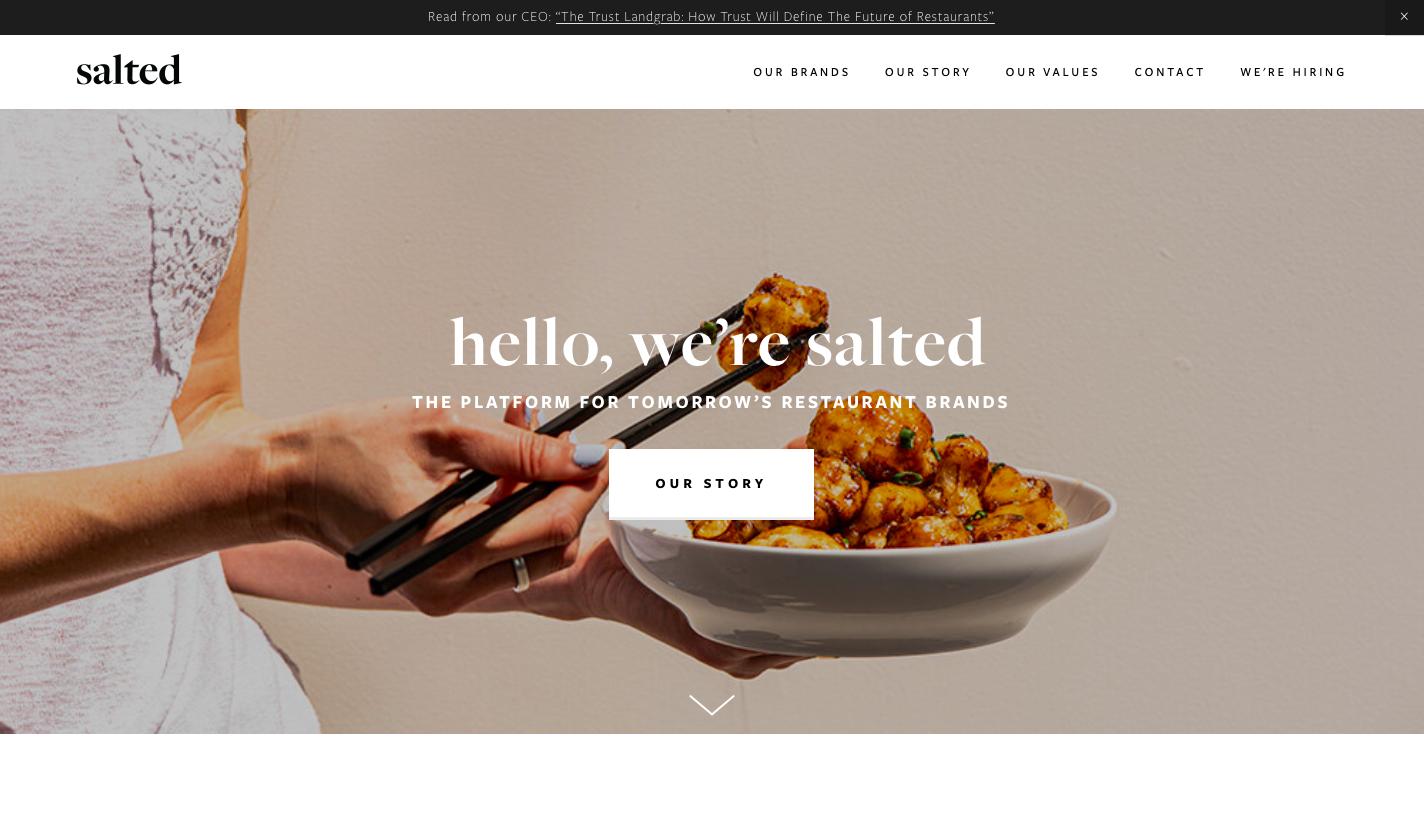Click the 'Platform for tomorrow's restaurant brands' tagline
This screenshot has width=1424, height=813.
click(x=711, y=402)
